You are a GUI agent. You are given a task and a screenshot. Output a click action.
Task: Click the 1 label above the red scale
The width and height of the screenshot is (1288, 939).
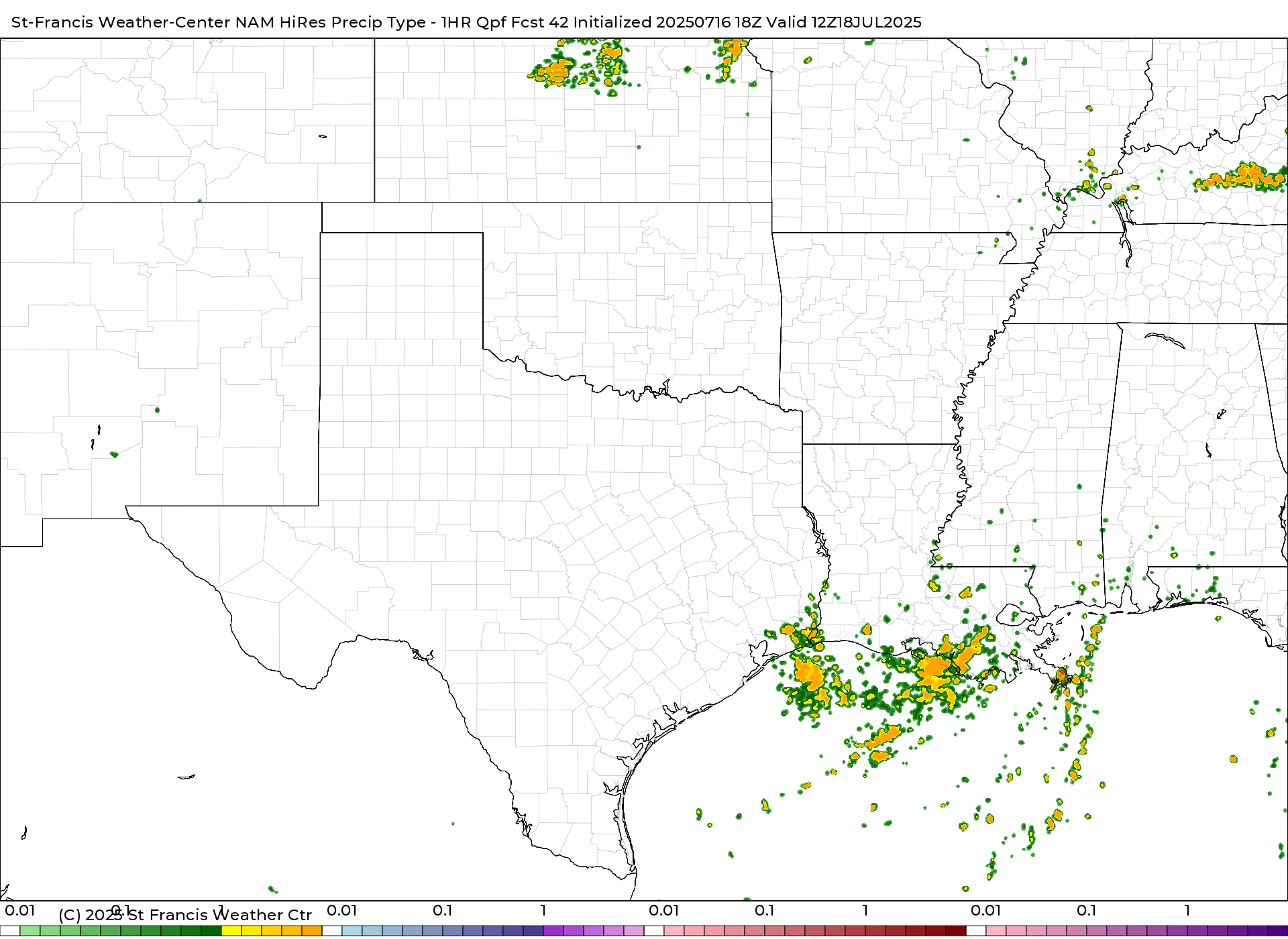[x=865, y=910]
